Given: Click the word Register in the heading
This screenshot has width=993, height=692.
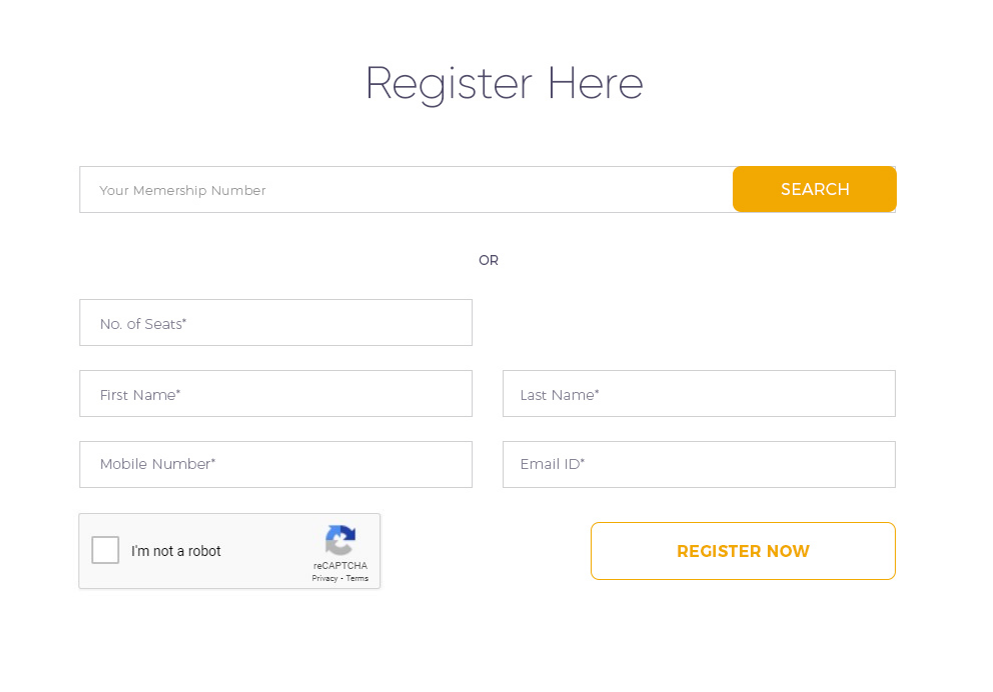Looking at the screenshot, I should tap(448, 85).
